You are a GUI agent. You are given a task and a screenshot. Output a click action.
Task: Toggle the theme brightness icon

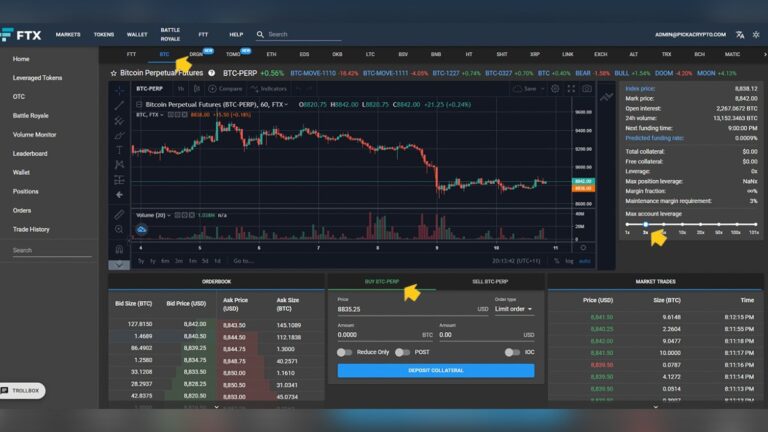click(756, 34)
